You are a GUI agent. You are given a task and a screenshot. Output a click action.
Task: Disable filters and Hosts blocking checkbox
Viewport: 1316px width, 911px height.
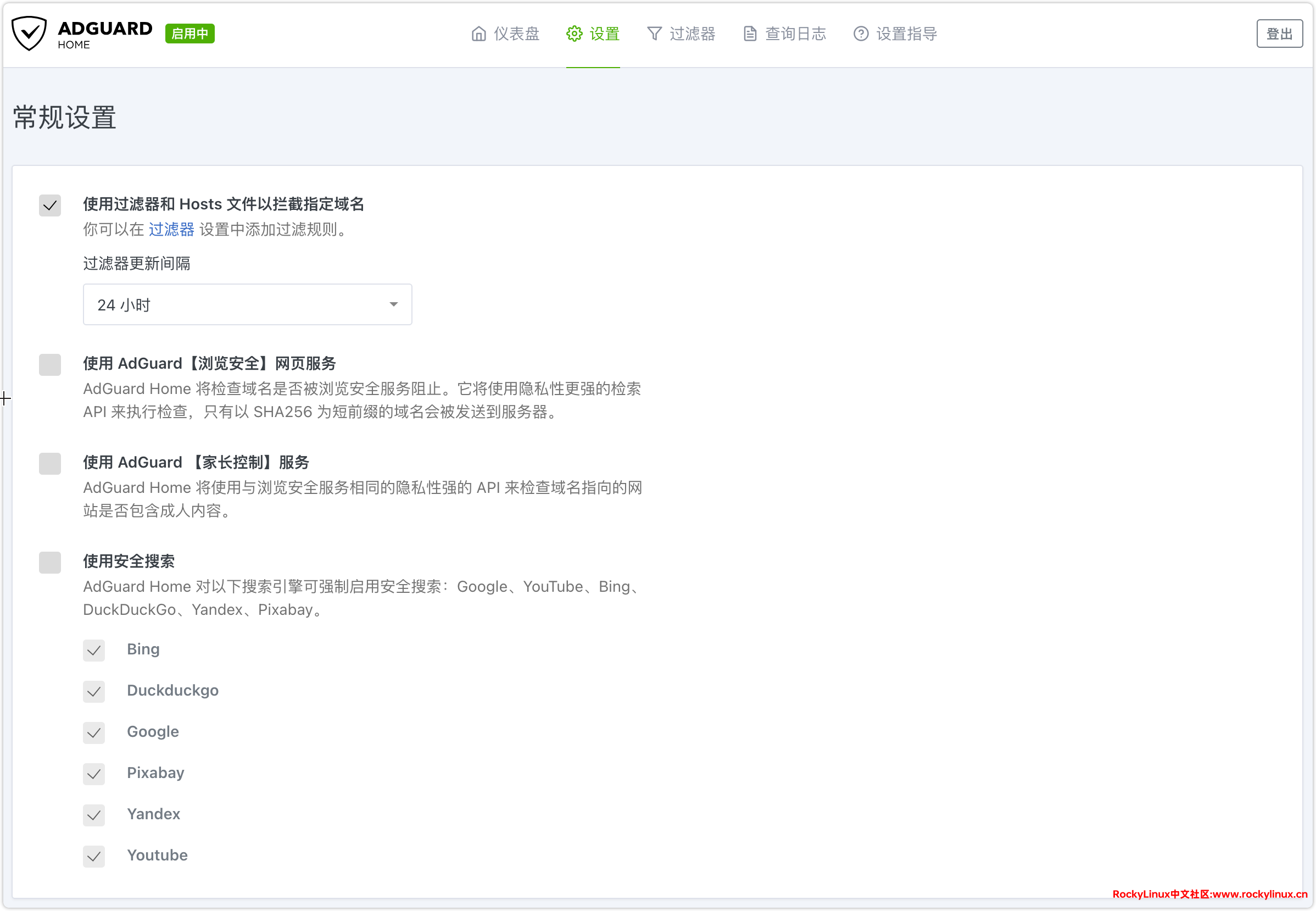coord(49,205)
